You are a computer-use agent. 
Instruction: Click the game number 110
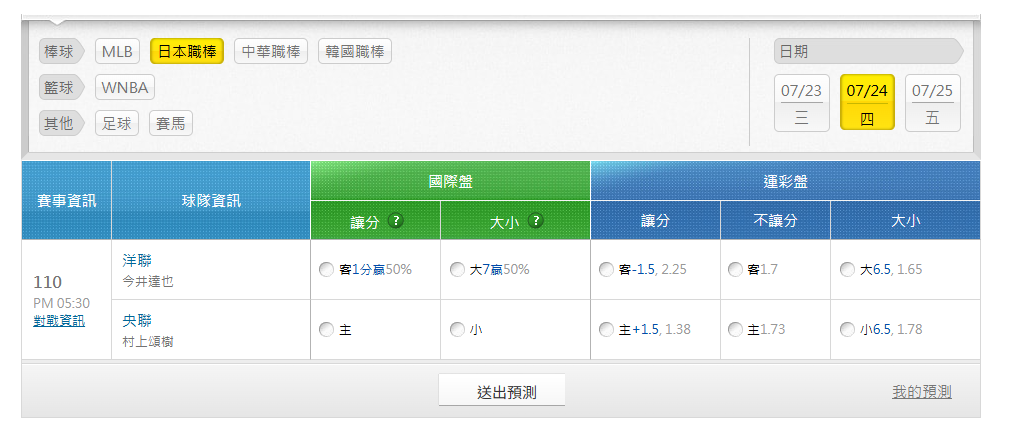[x=48, y=283]
